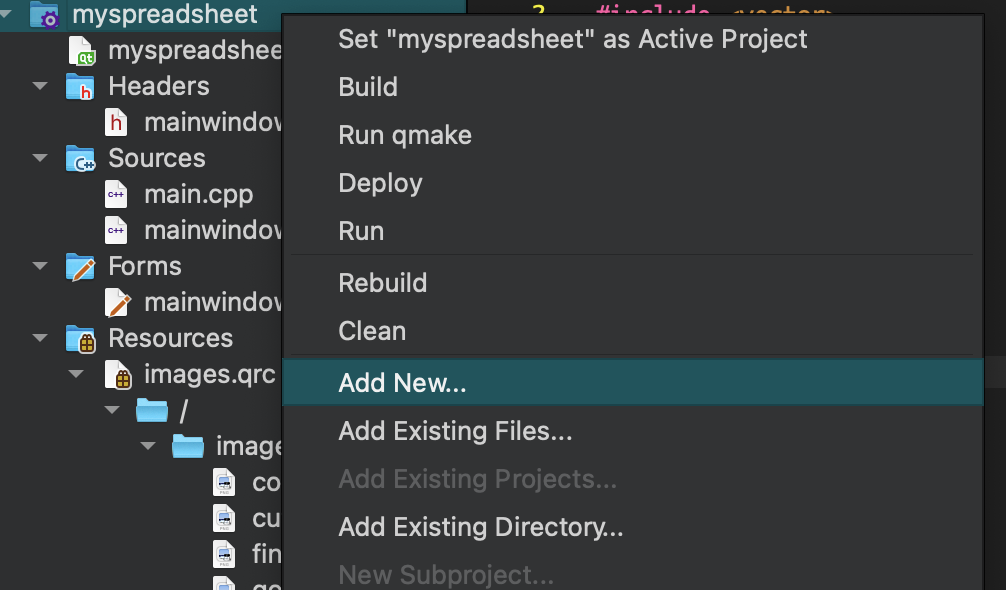The width and height of the screenshot is (1006, 590).
Task: Select Run qmake in the context menu
Action: tap(405, 135)
